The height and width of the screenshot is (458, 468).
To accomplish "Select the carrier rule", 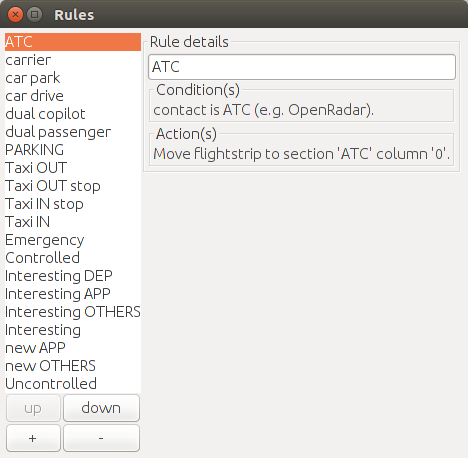I will click(73, 60).
